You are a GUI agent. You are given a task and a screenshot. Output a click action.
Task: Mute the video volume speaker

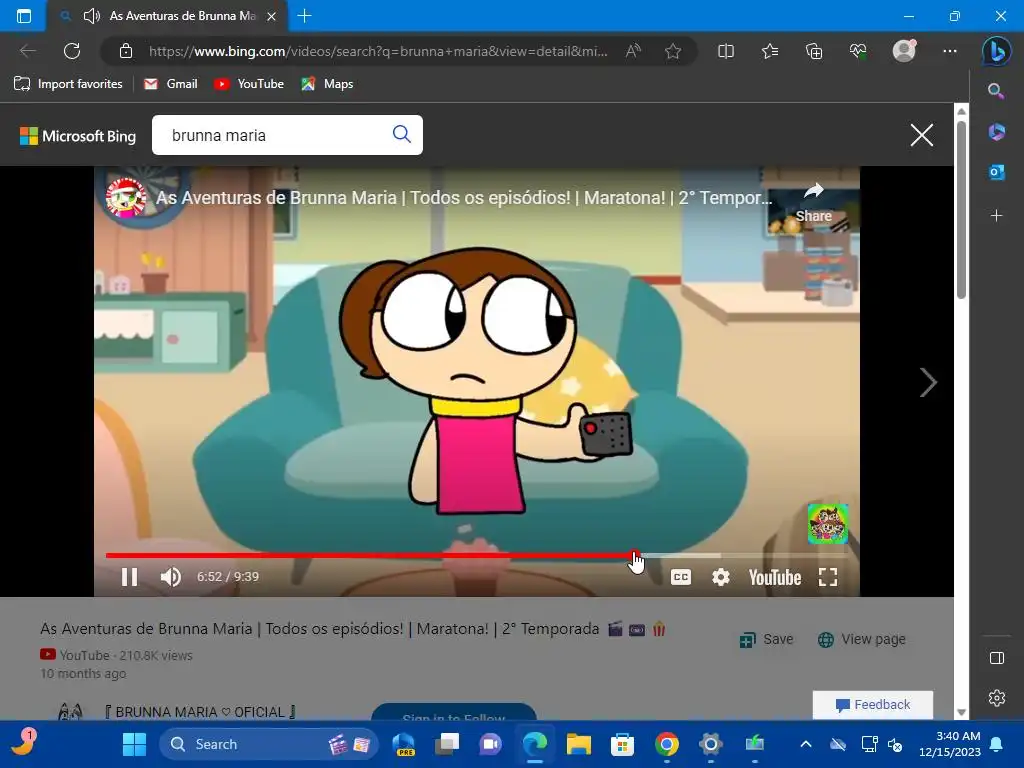coord(170,577)
